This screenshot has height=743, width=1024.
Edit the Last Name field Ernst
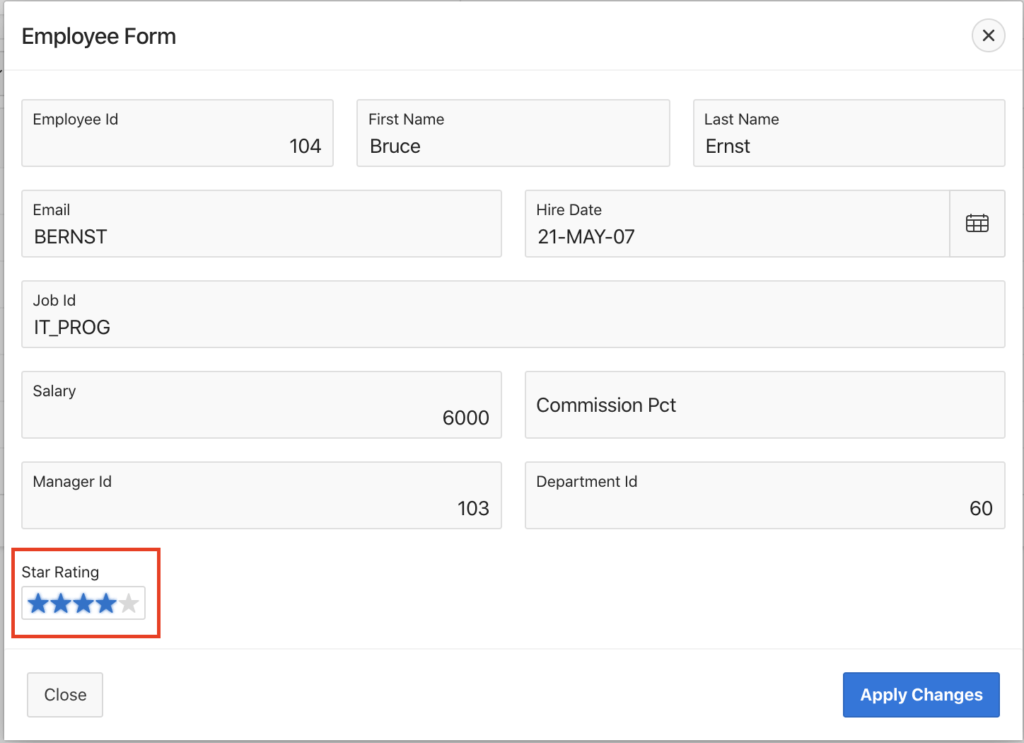pos(849,133)
